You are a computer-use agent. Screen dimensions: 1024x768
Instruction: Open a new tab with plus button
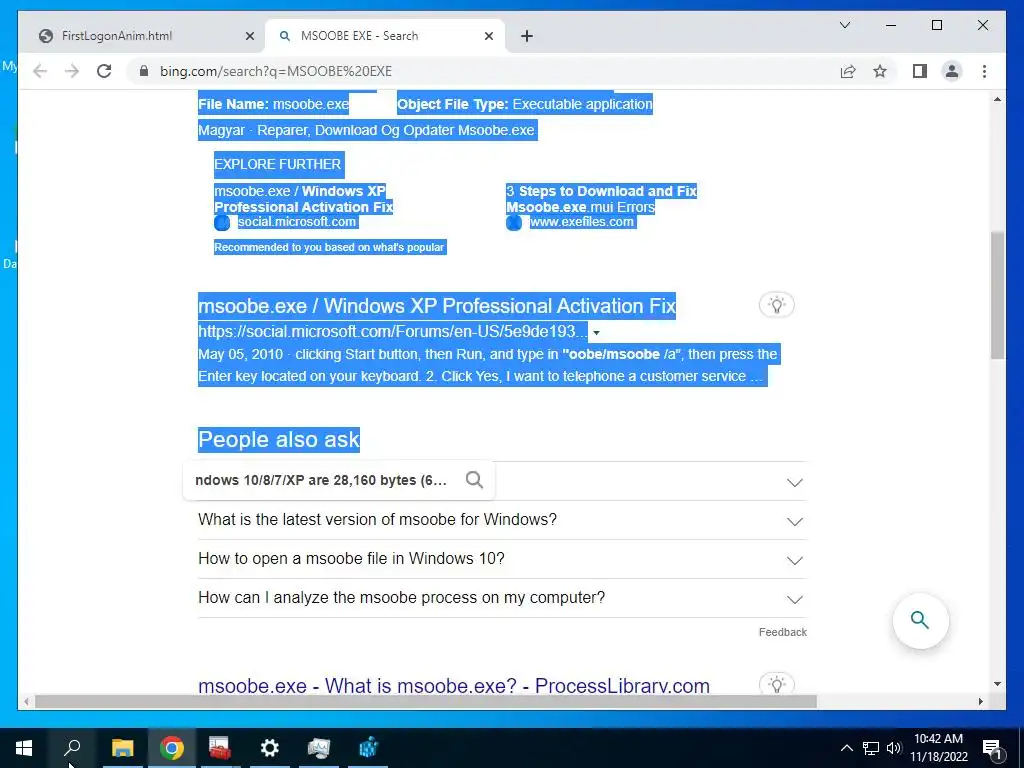pyautogui.click(x=527, y=36)
